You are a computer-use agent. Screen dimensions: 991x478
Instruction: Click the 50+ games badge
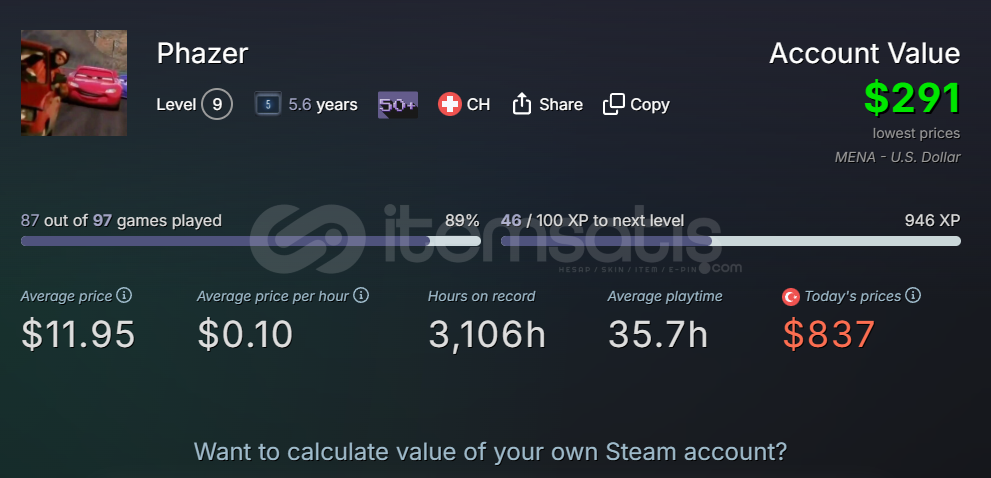point(398,105)
